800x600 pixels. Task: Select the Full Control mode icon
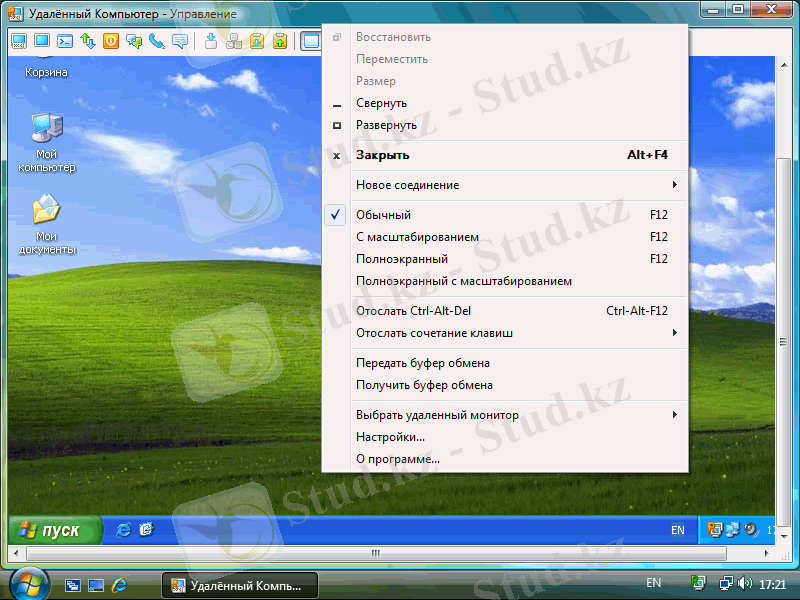(17, 41)
